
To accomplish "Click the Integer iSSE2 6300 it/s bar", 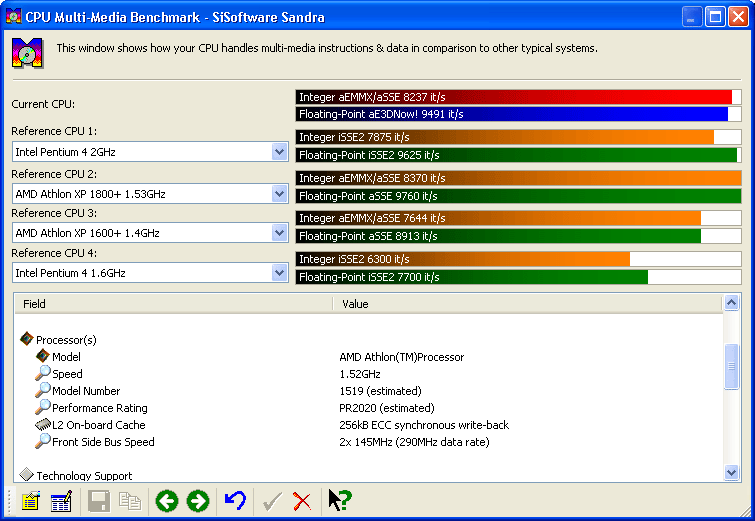I will point(518,259).
